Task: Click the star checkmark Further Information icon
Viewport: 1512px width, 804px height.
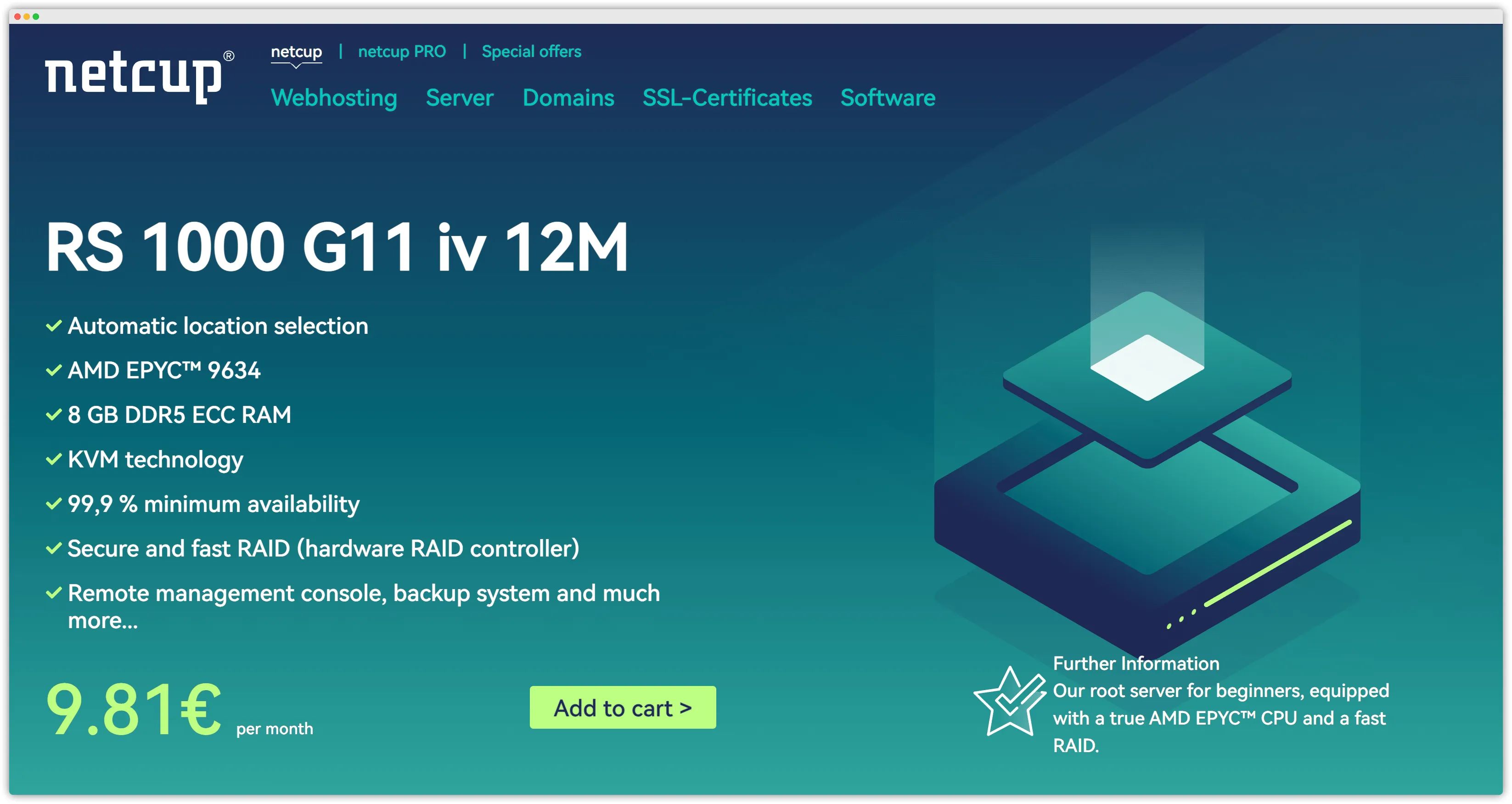Action: pyautogui.click(x=1010, y=701)
